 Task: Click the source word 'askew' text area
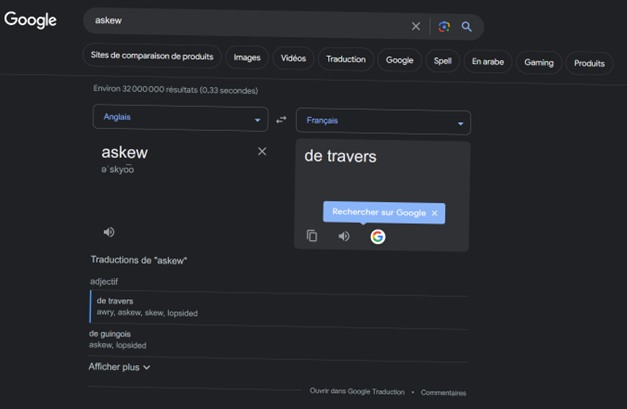(x=124, y=152)
